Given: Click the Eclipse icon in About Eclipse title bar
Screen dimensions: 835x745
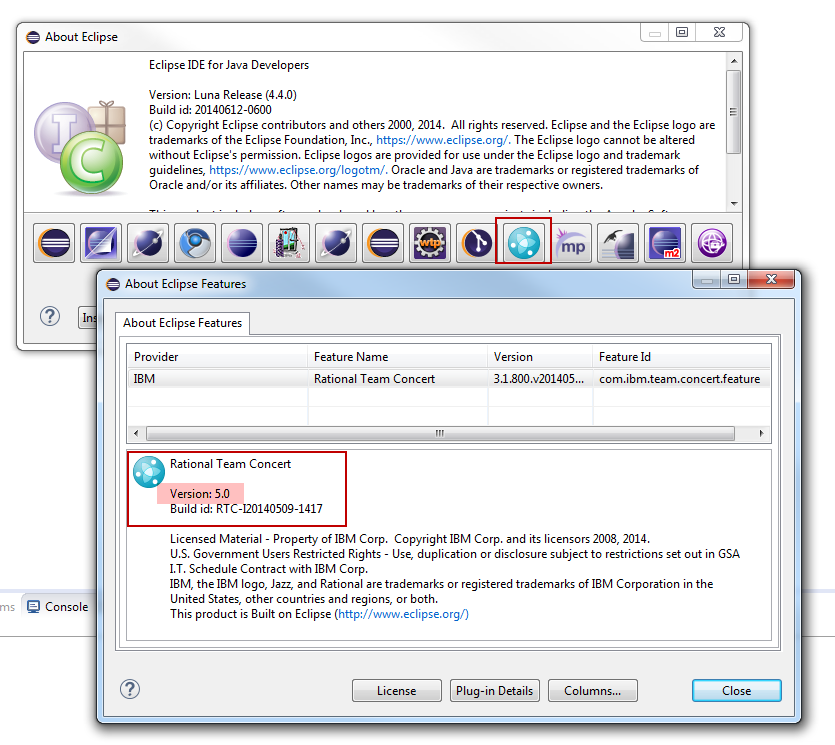Looking at the screenshot, I should pyautogui.click(x=33, y=37).
